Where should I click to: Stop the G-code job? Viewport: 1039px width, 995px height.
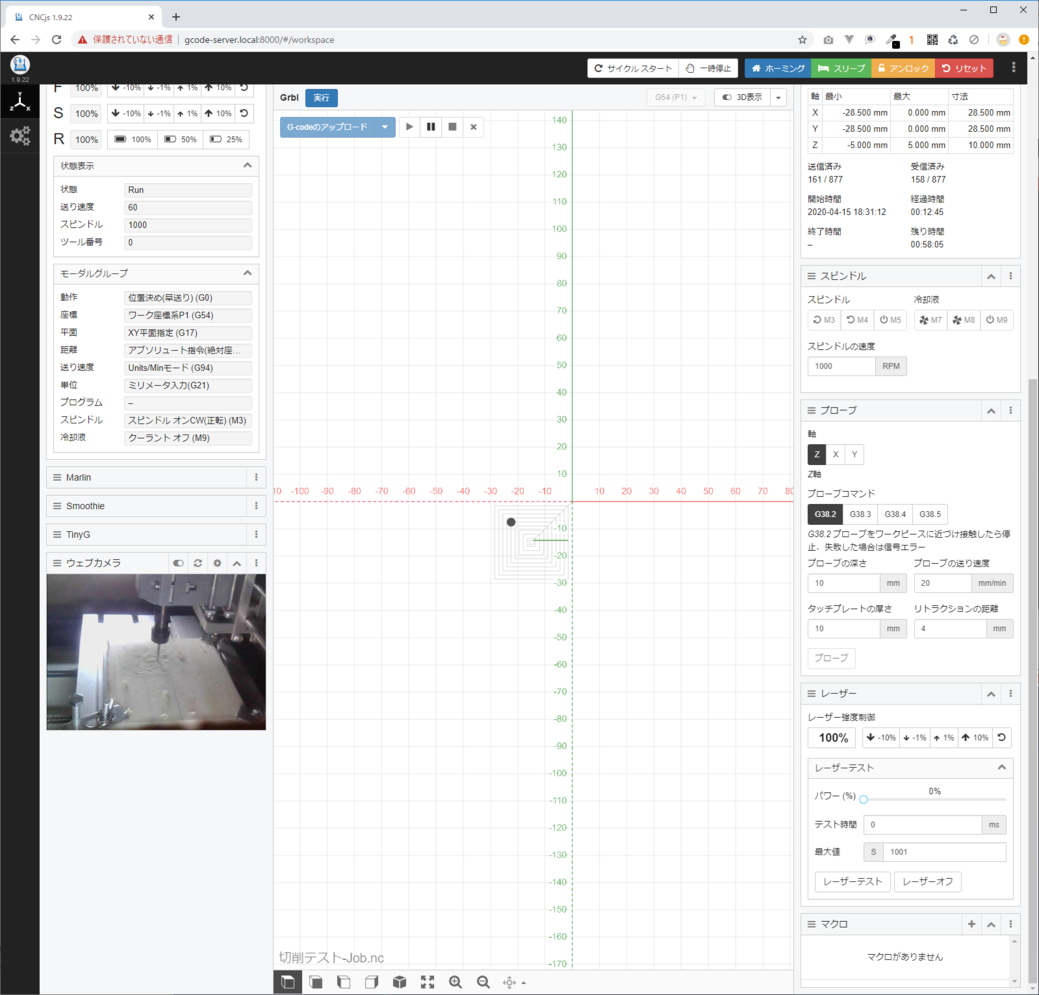point(452,127)
